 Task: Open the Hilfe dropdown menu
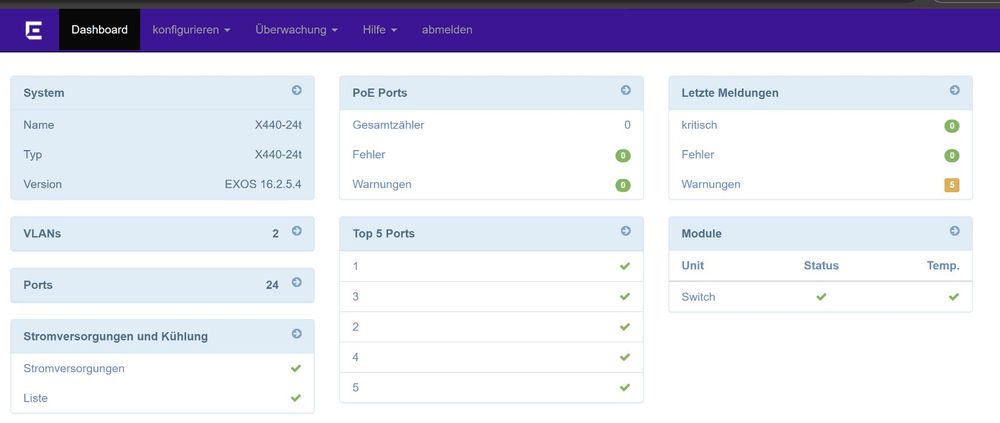[380, 30]
